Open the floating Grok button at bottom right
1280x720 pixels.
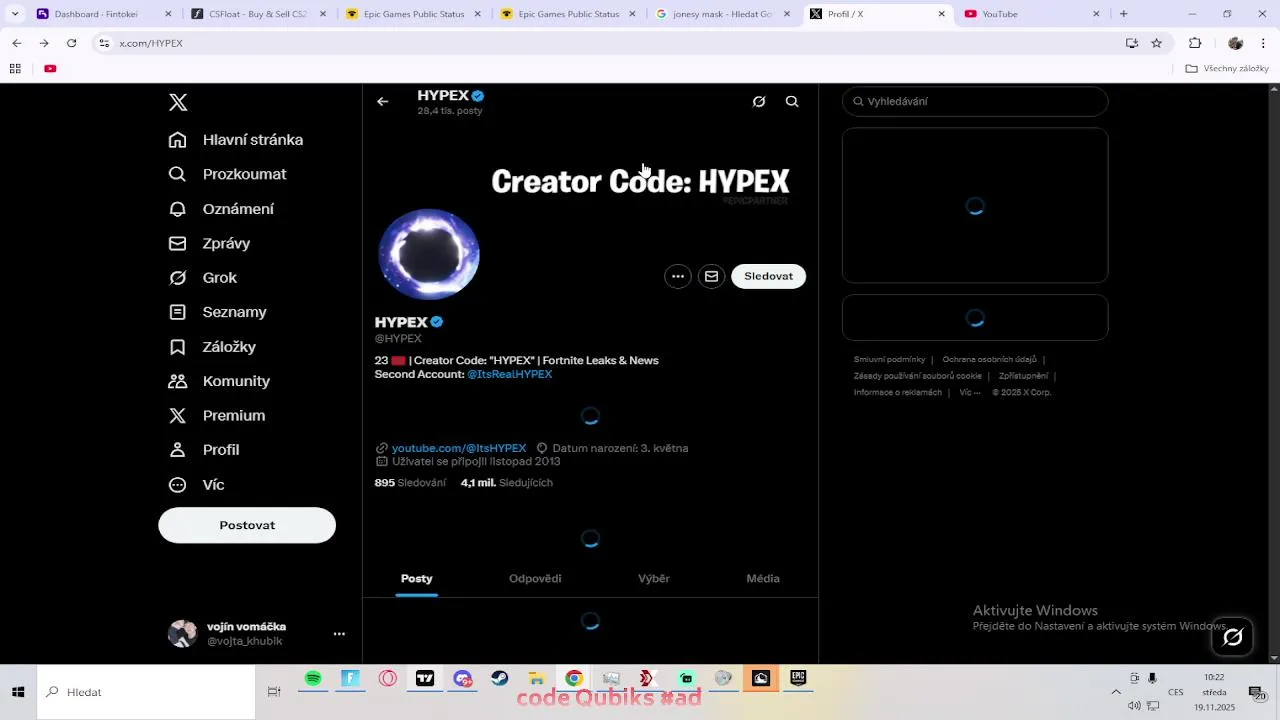pos(1232,636)
